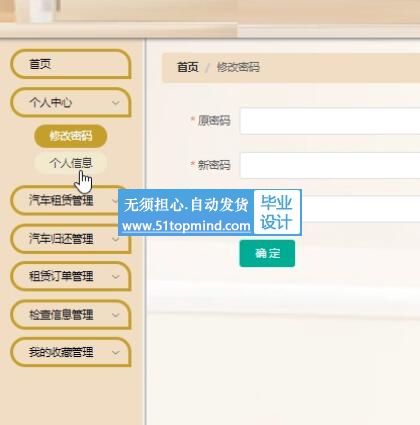Focus the 原密码 input field

(330, 121)
